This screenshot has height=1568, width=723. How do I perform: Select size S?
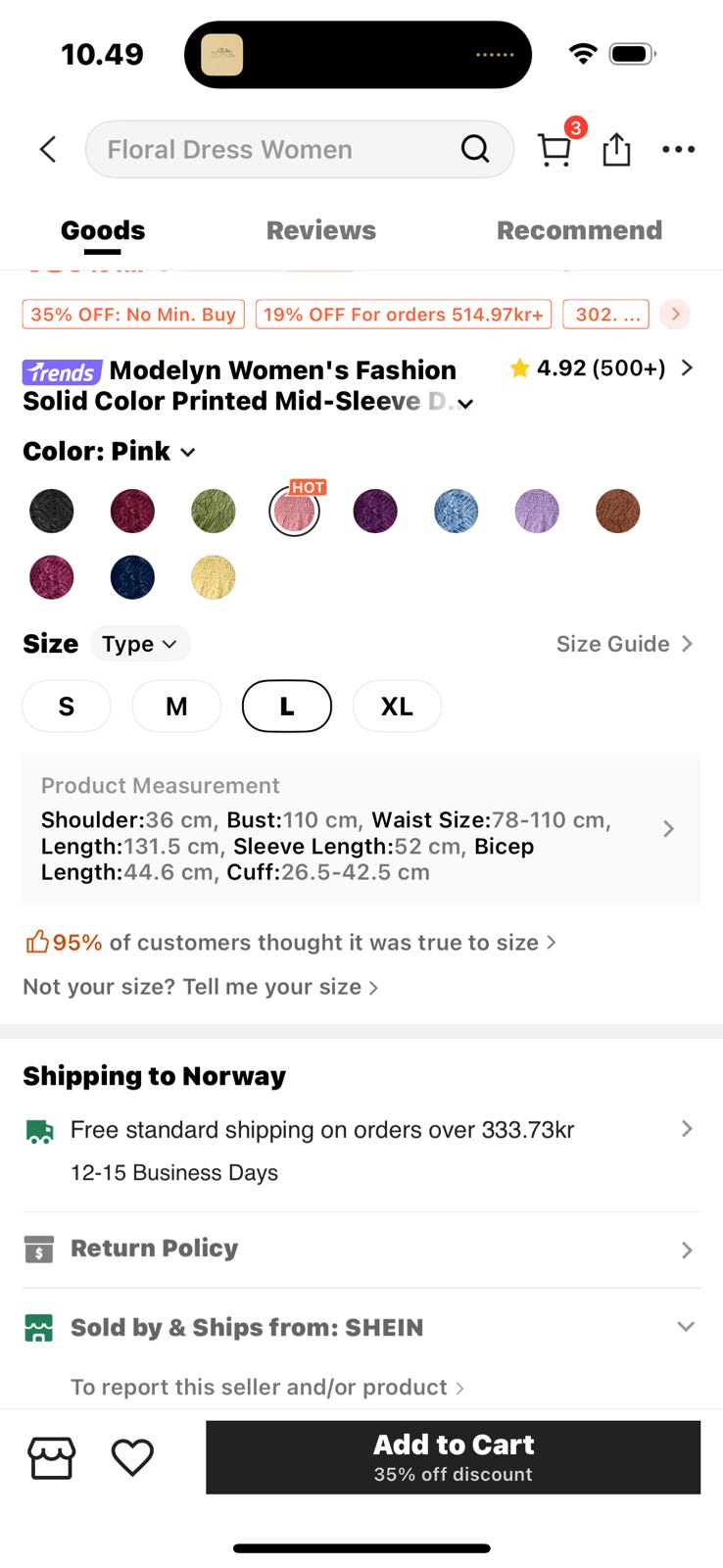click(67, 706)
